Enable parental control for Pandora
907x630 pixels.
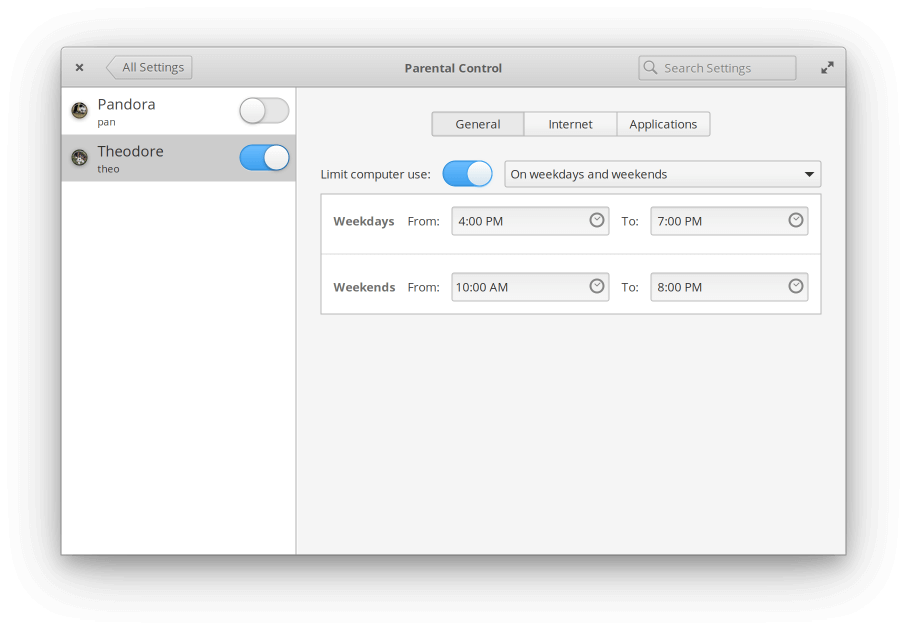coord(264,110)
